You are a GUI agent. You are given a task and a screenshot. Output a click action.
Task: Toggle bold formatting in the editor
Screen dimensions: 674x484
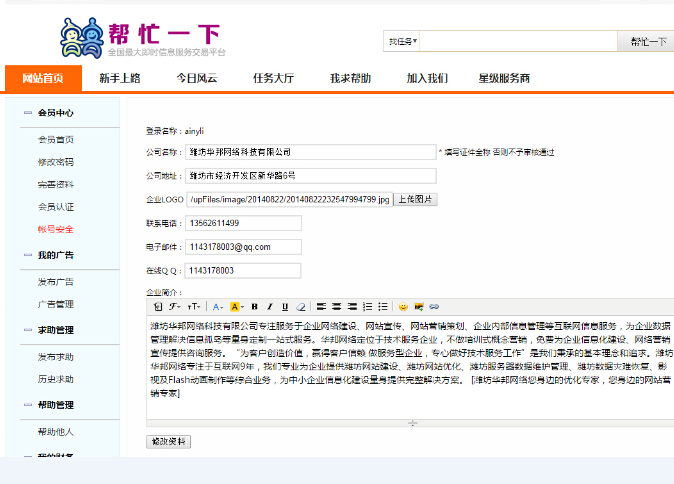click(x=255, y=306)
